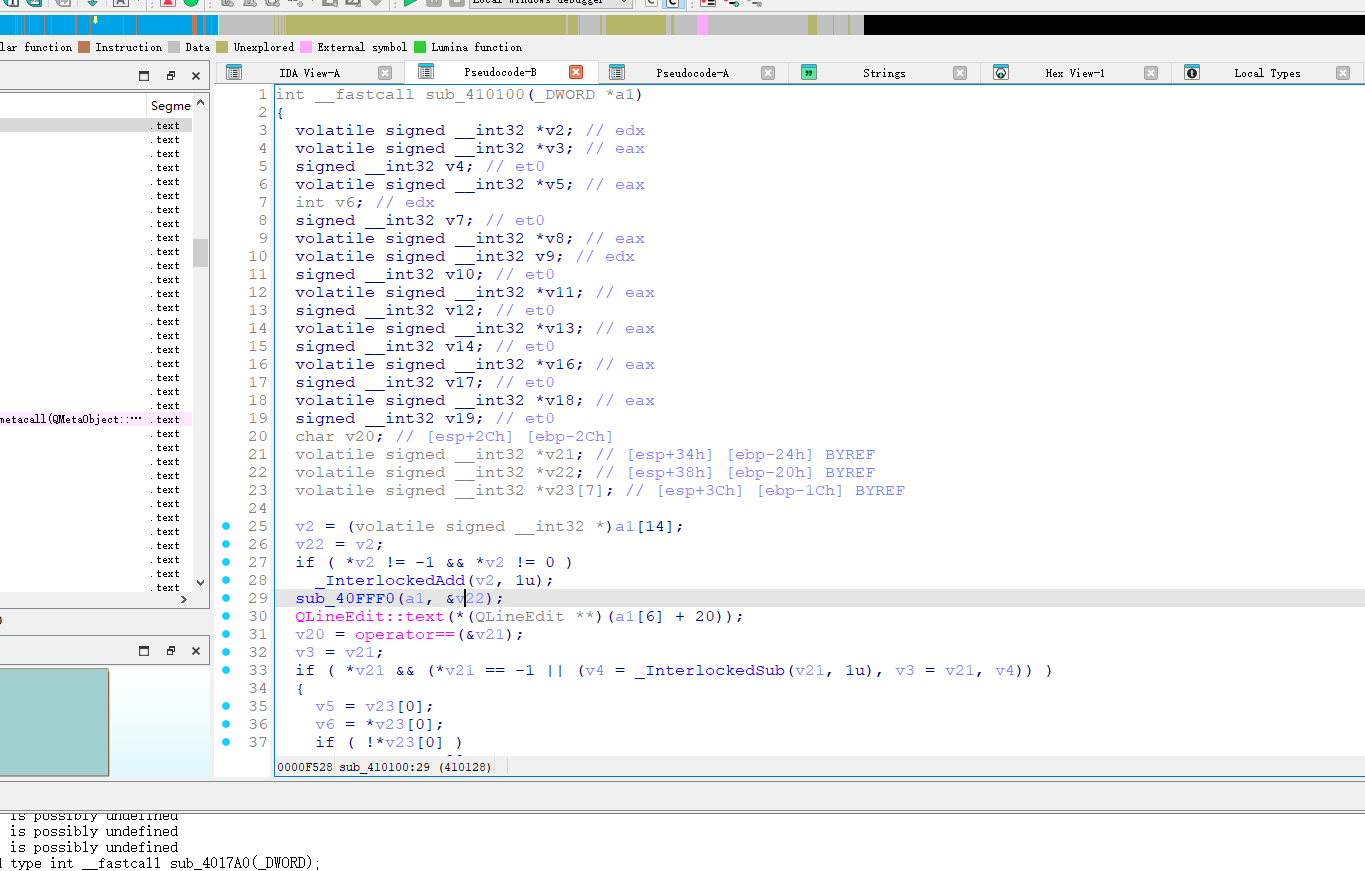Toggle breakpoint dot on line 26
The width and height of the screenshot is (1365, 871).
tap(226, 544)
